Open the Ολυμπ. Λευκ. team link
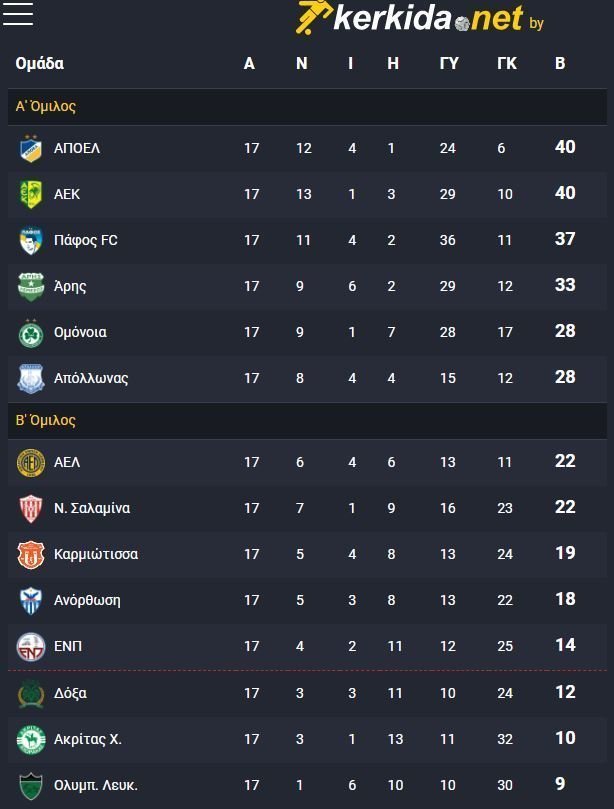 (95, 785)
